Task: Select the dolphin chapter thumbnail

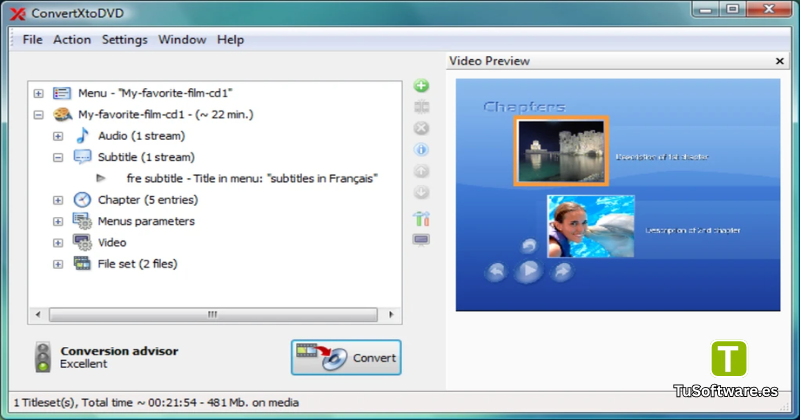Action: [x=591, y=226]
